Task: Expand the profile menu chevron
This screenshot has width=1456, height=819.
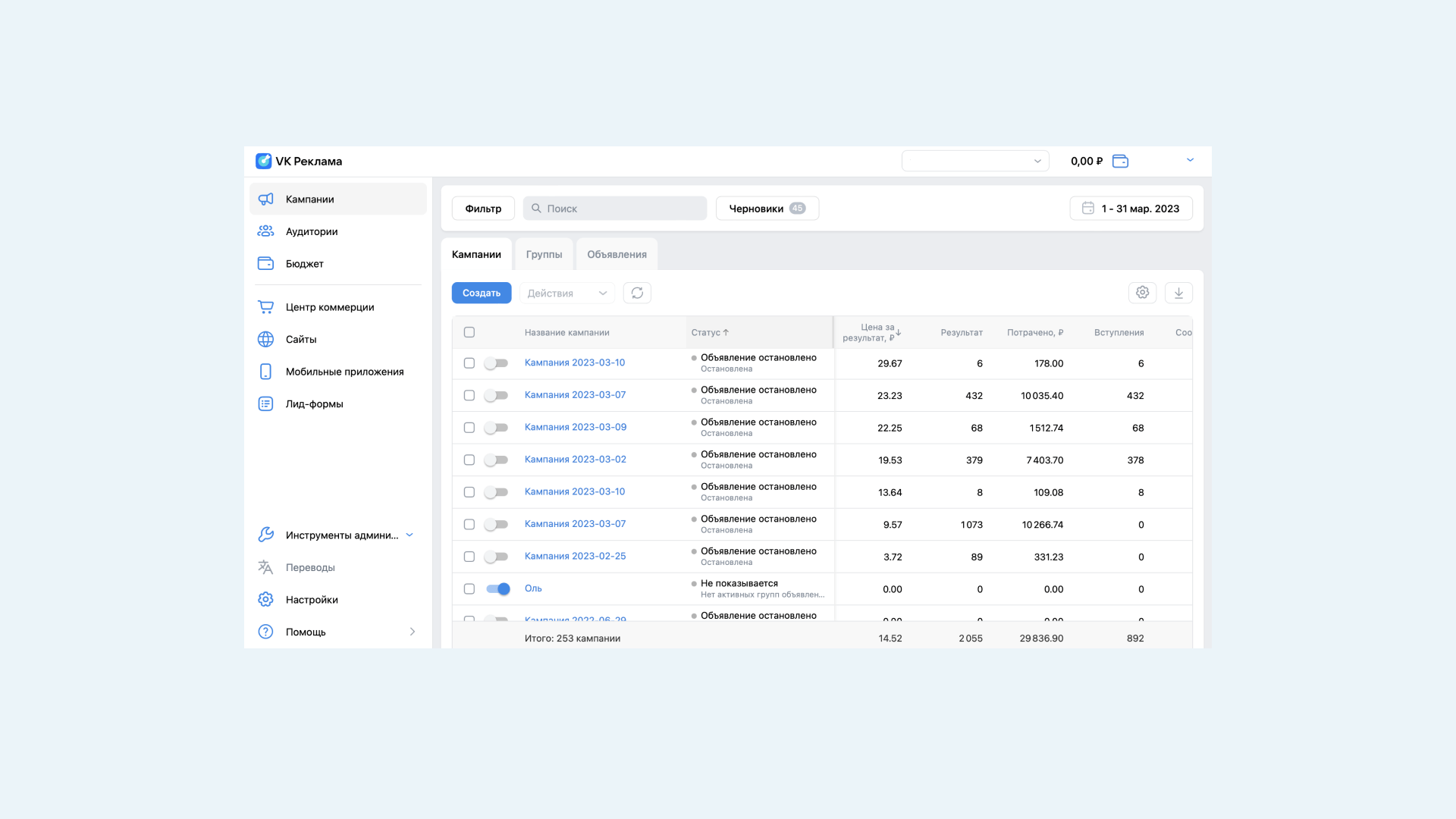Action: point(1190,160)
